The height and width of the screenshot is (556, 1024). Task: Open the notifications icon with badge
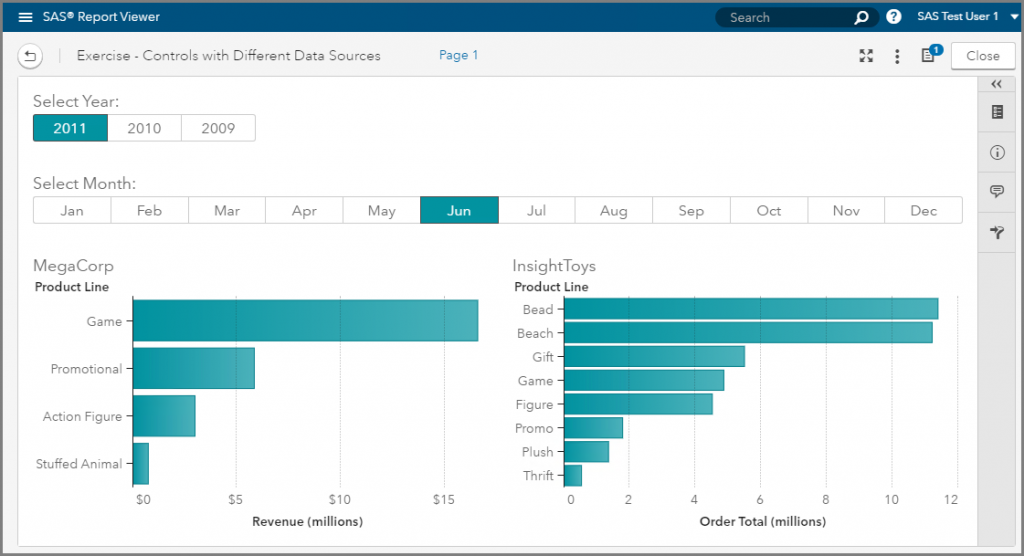coord(928,56)
